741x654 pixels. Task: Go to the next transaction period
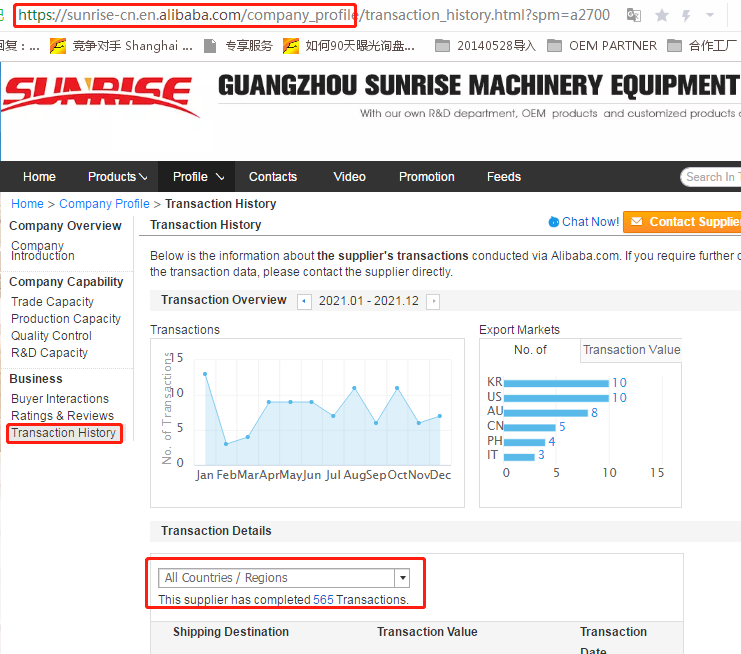433,301
